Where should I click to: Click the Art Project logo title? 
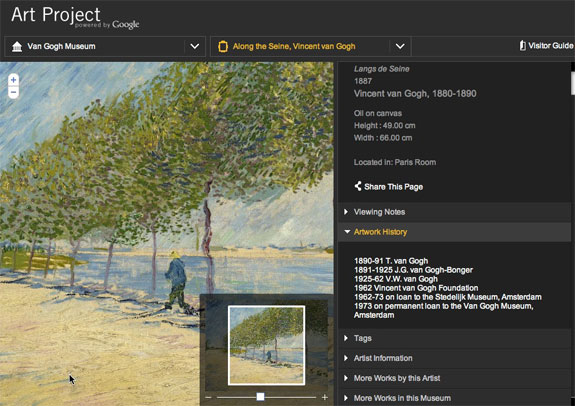[56, 15]
